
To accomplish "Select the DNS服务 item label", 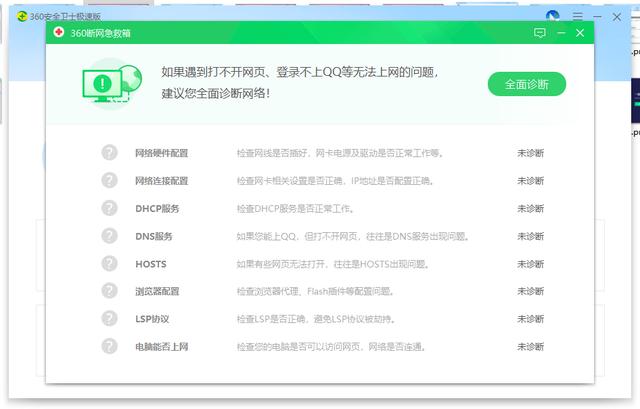I will [x=154, y=236].
